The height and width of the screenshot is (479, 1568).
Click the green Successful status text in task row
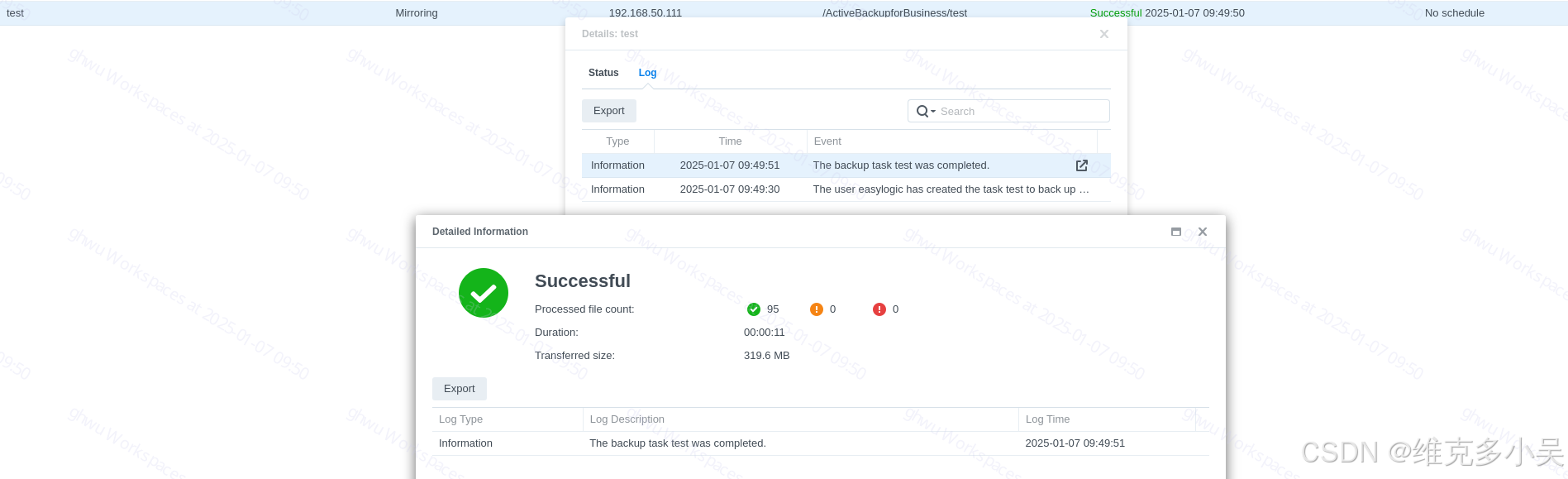tap(1116, 13)
